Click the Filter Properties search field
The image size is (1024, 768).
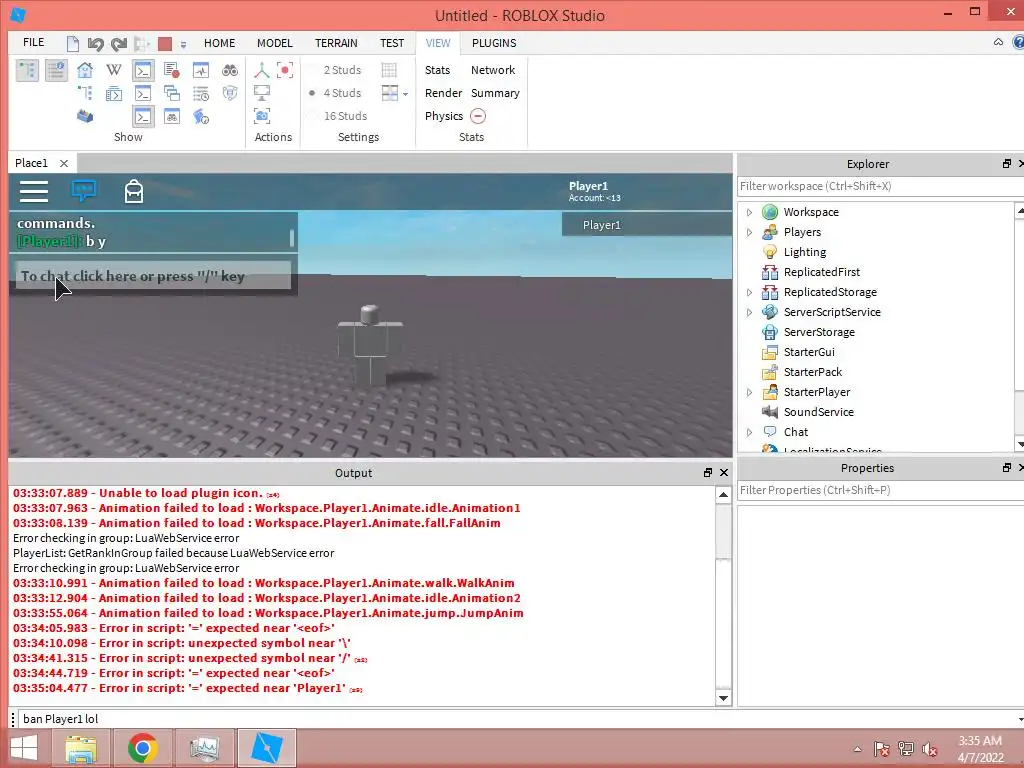(880, 490)
